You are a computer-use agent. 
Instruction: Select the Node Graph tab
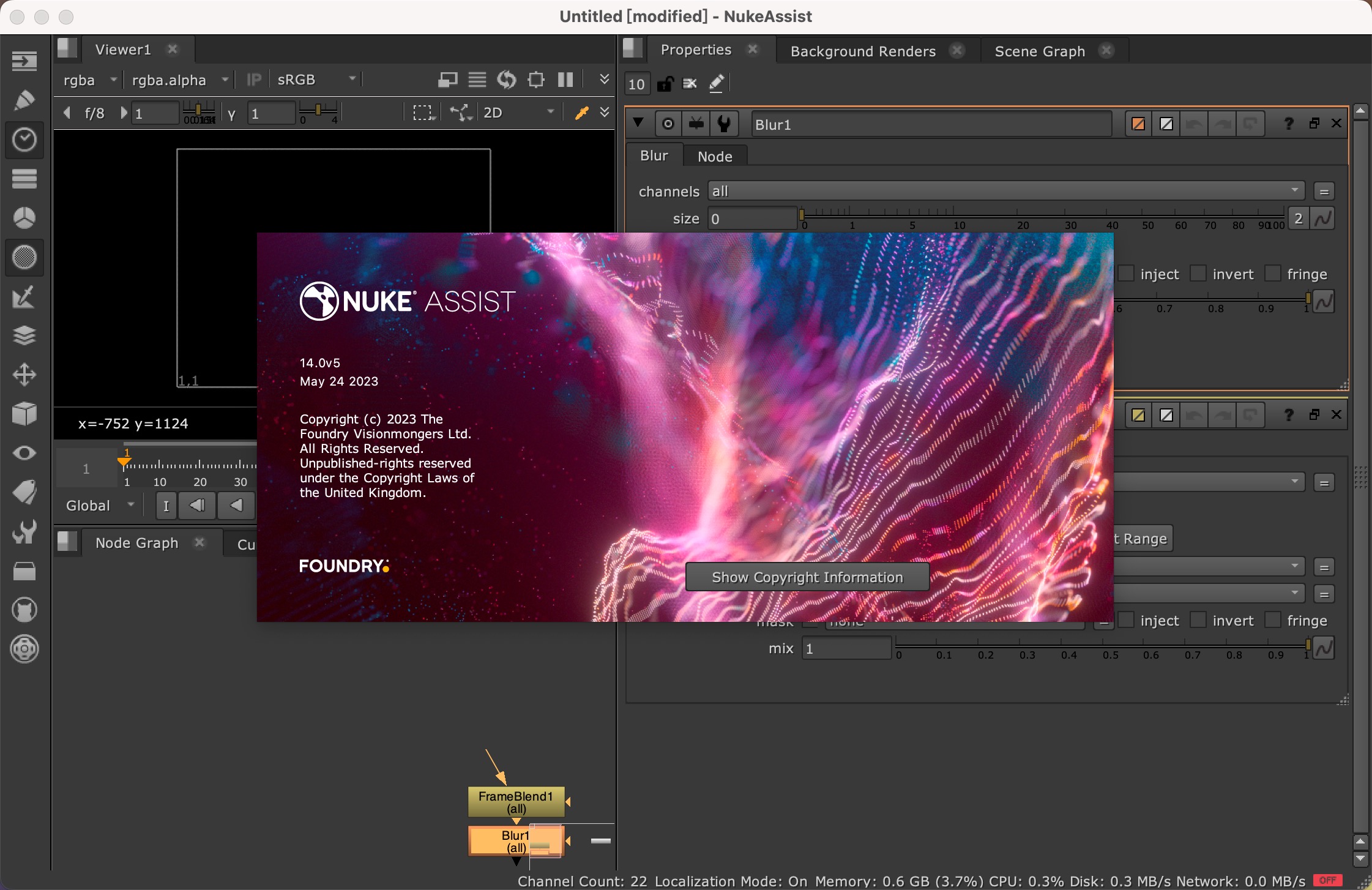(x=136, y=543)
